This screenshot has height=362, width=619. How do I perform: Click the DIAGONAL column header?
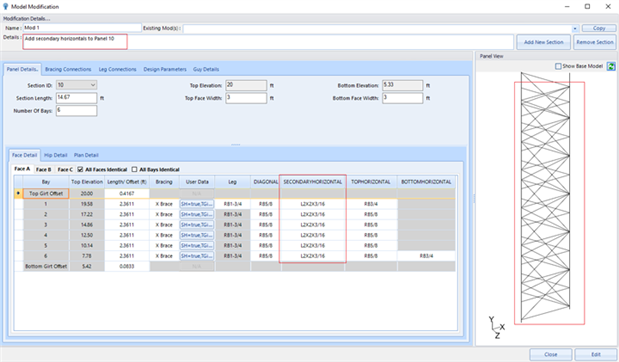[265, 182]
